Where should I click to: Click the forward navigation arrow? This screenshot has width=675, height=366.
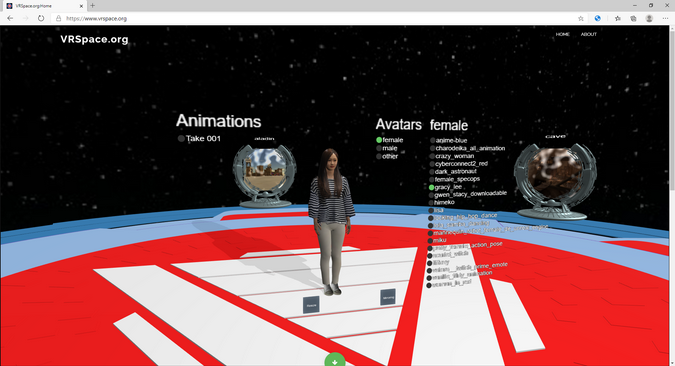click(25, 19)
